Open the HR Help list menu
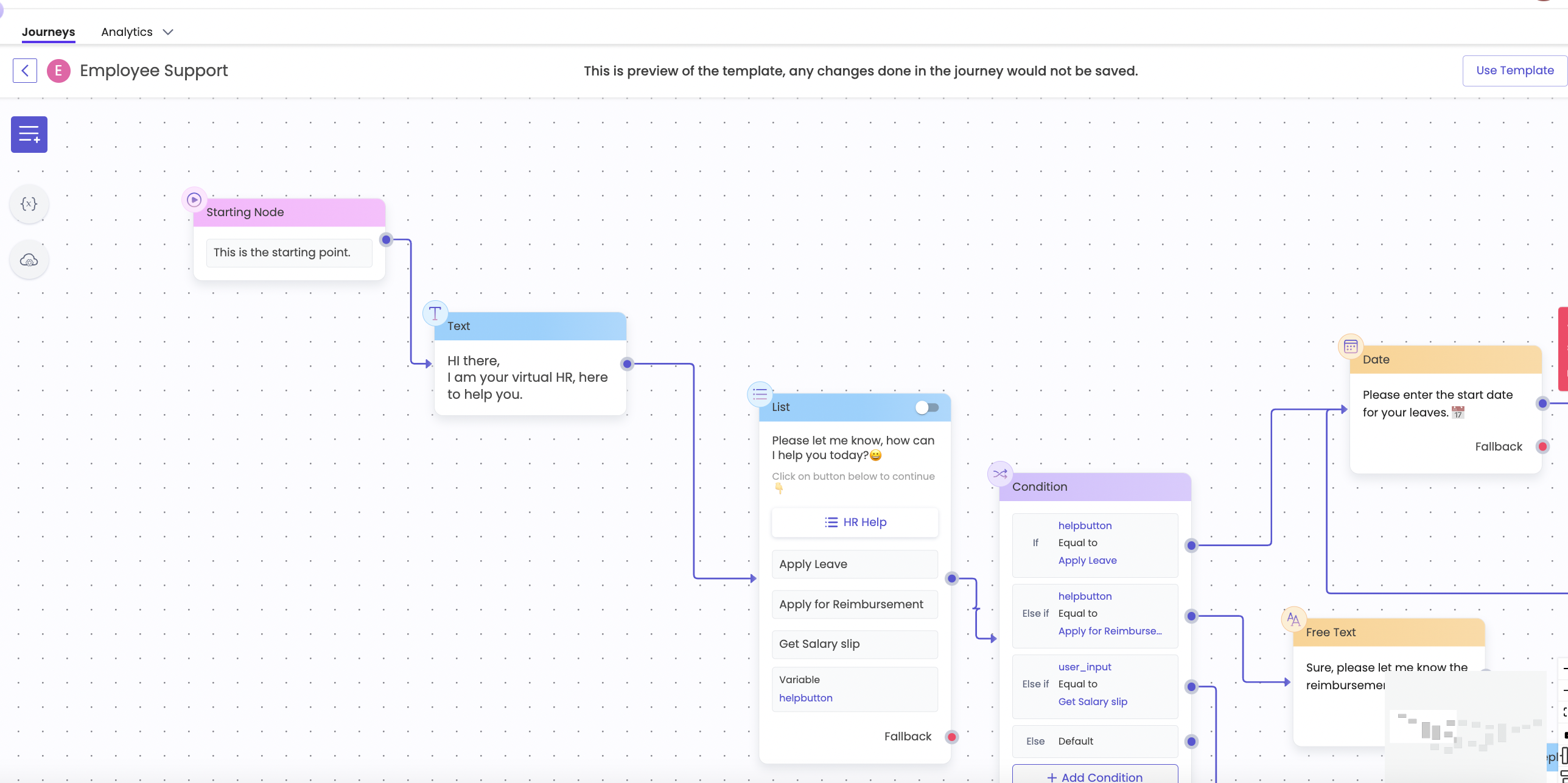Image resolution: width=1568 pixels, height=783 pixels. pos(855,522)
